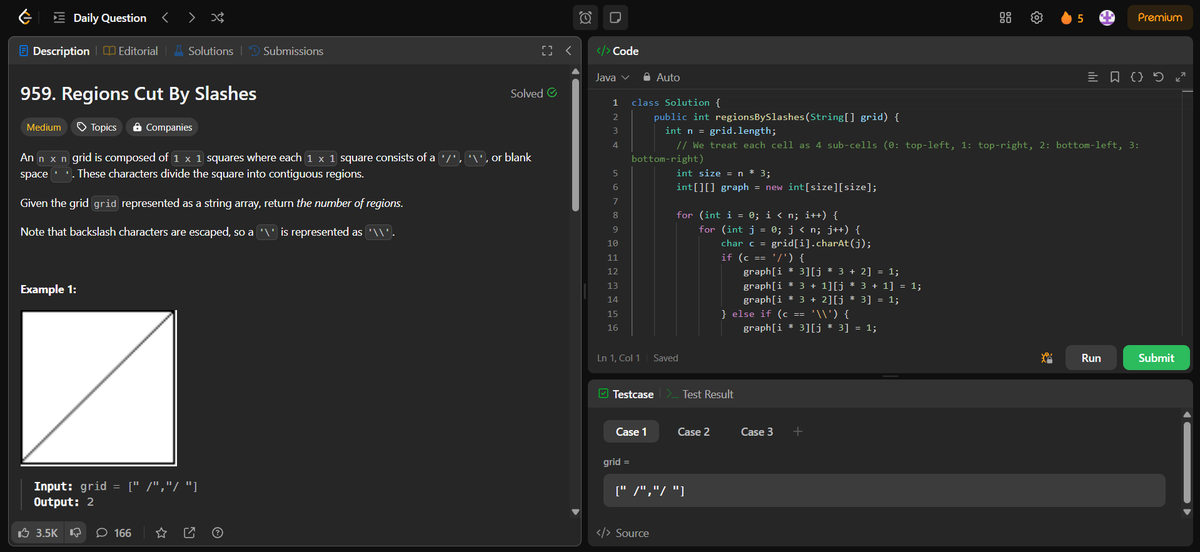This screenshot has width=1200, height=552.
Task: Open the 166 comments
Action: pyautogui.click(x=113, y=533)
